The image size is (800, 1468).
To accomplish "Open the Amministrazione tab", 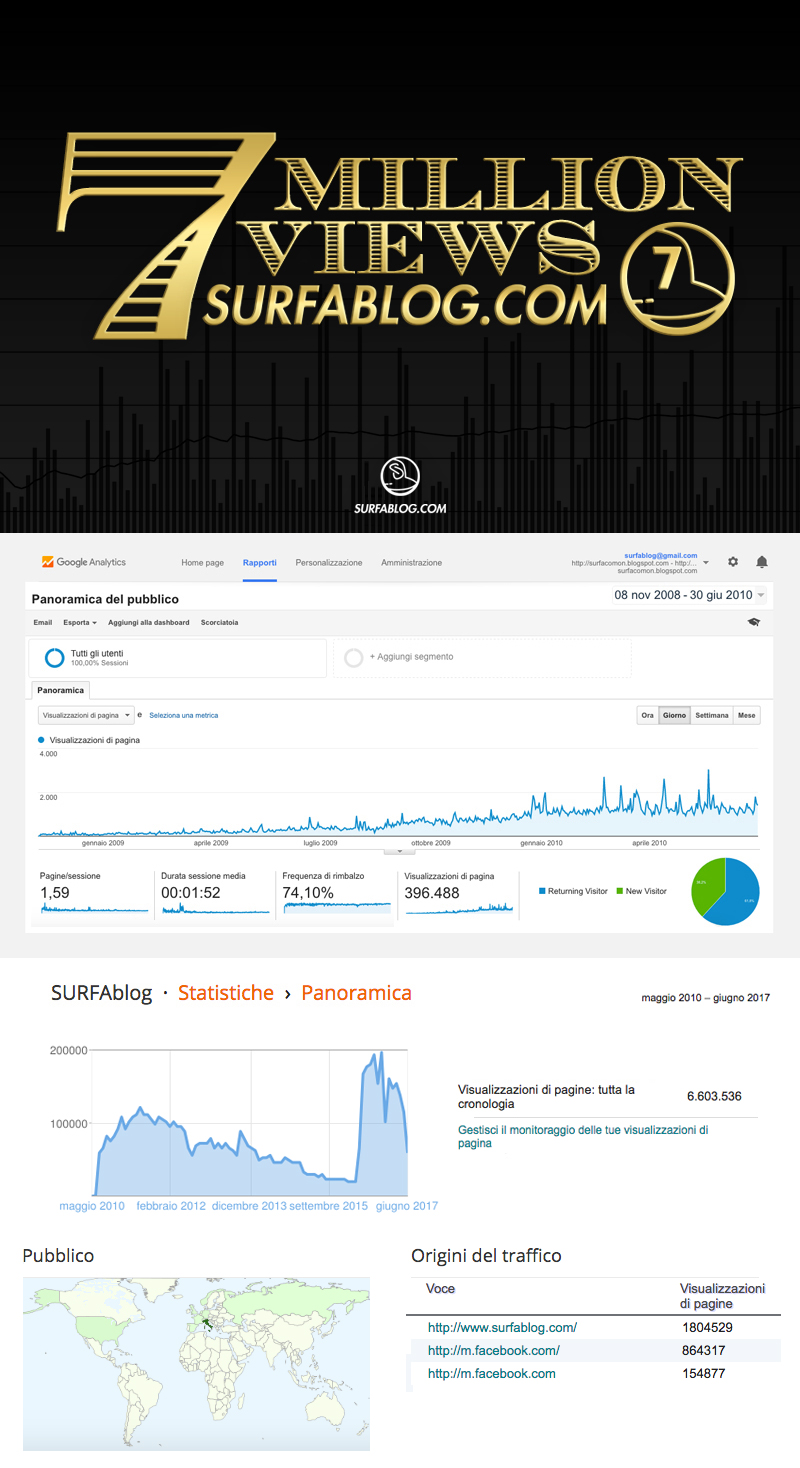I will click(411, 563).
